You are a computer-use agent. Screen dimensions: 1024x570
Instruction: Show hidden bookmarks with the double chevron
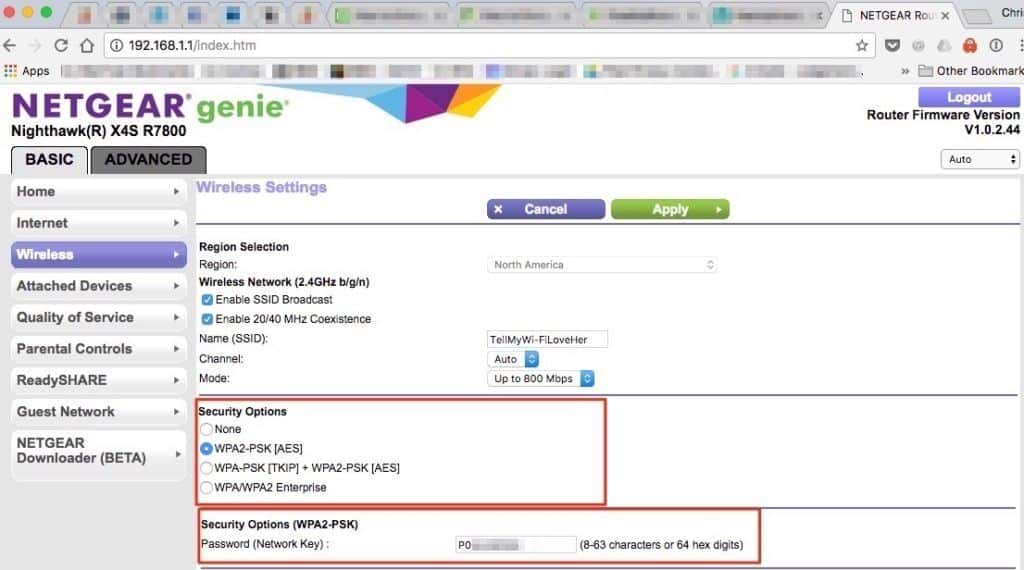pyautogui.click(x=905, y=71)
